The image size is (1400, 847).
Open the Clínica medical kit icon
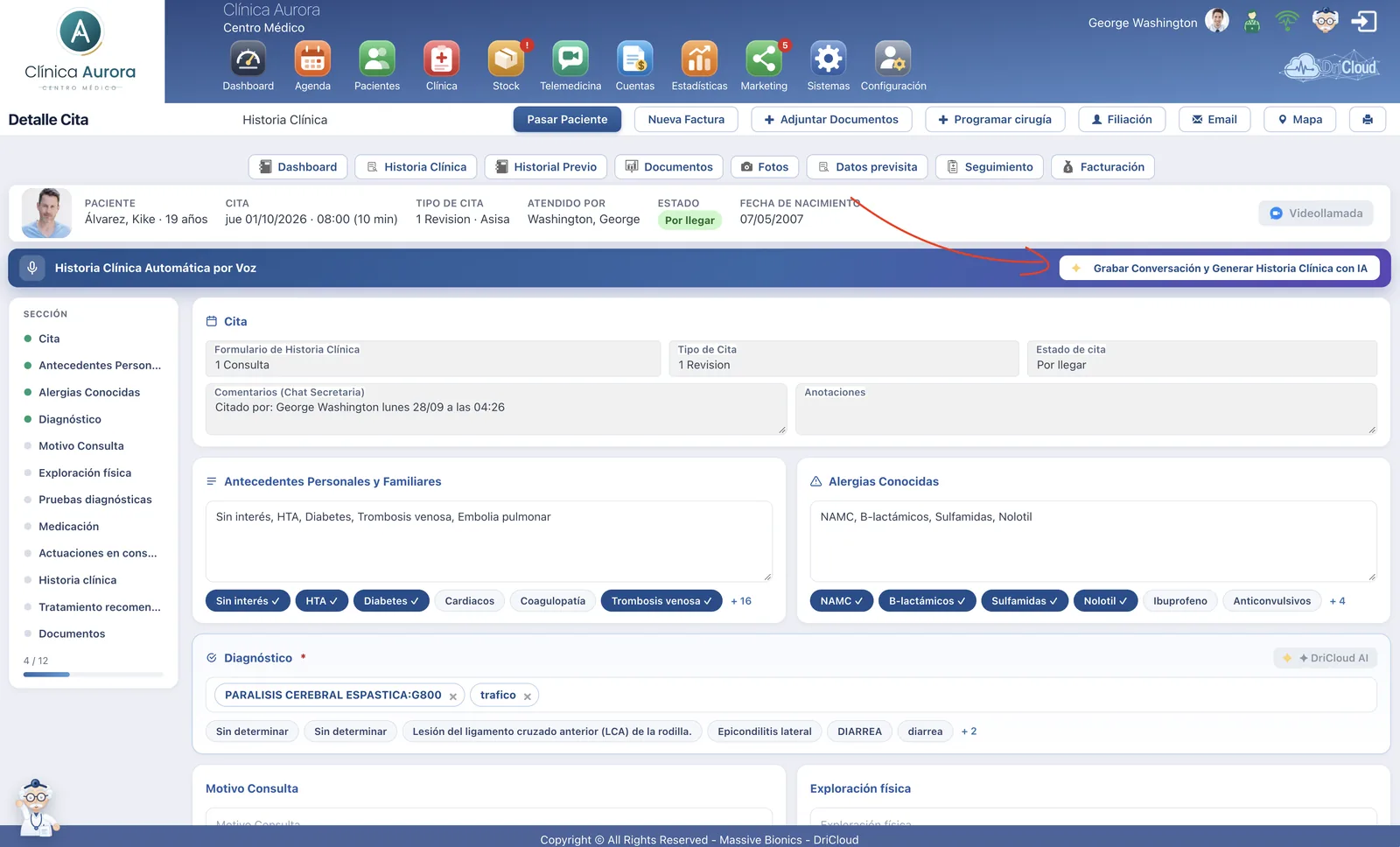point(442,59)
